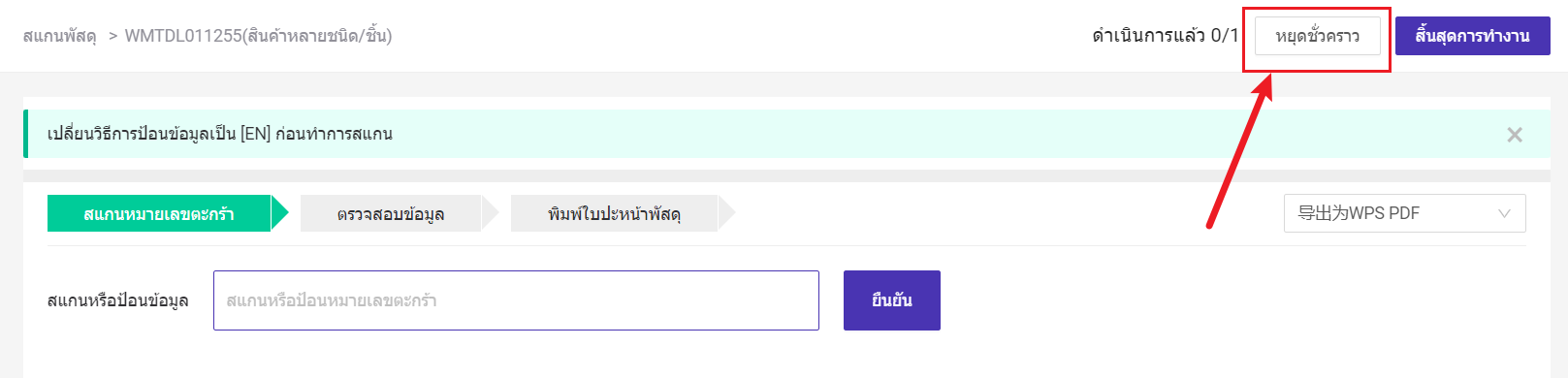Click the green arrow tip of active step

pyautogui.click(x=280, y=213)
